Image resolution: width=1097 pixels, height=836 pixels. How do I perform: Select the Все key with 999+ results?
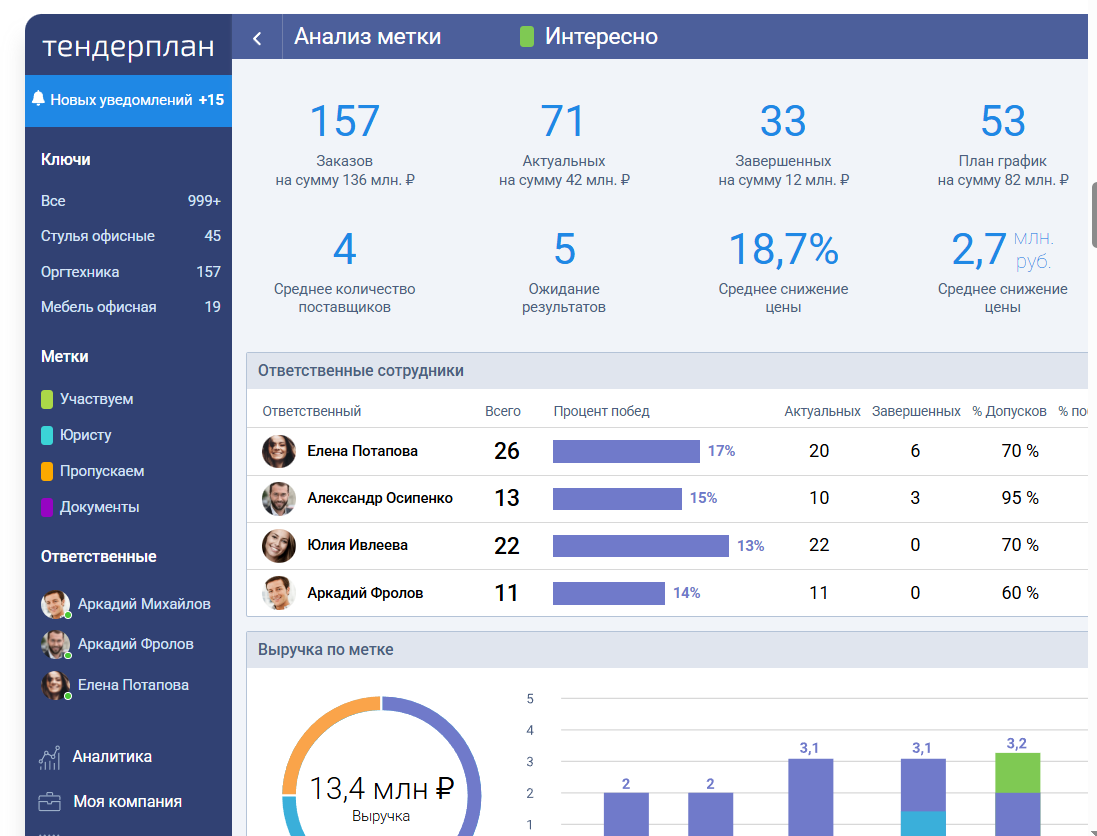(130, 201)
